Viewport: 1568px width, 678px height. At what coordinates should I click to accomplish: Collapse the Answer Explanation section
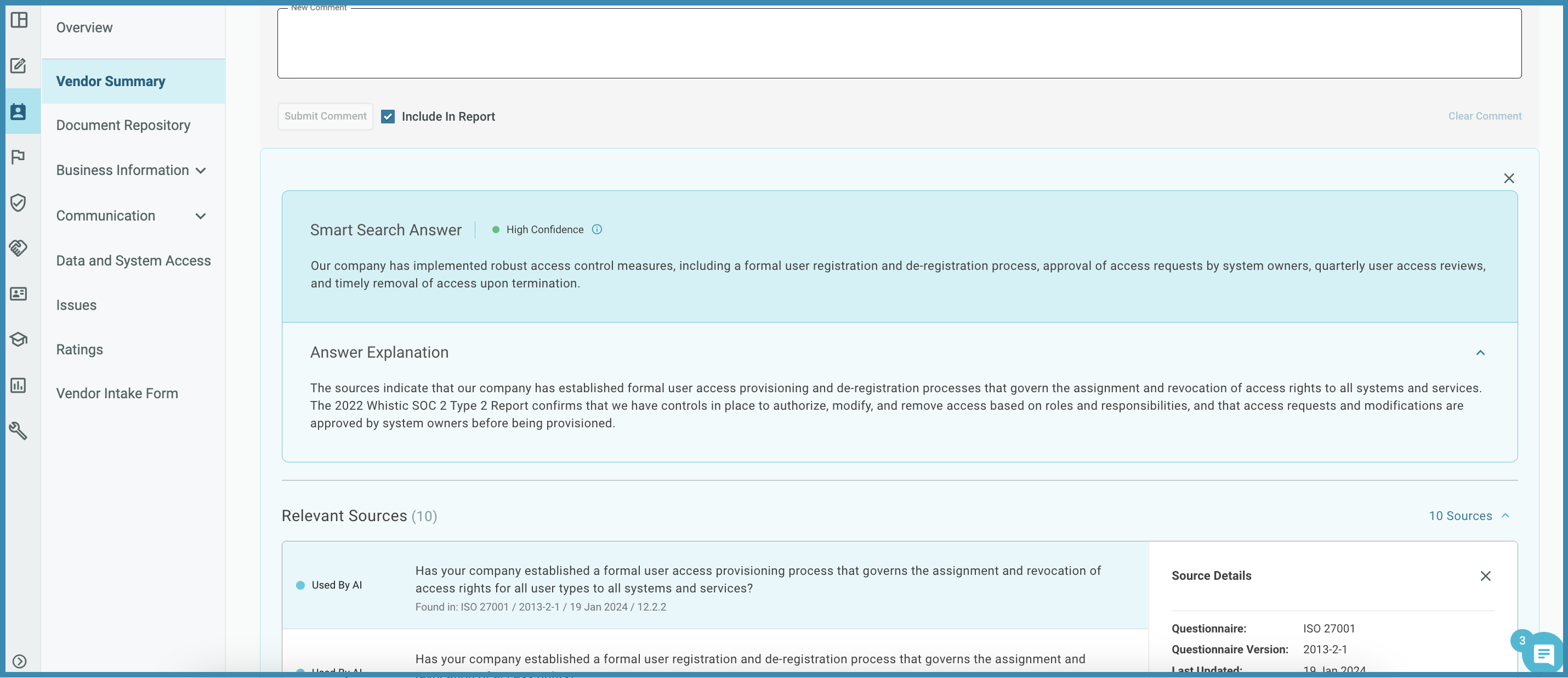tap(1480, 353)
